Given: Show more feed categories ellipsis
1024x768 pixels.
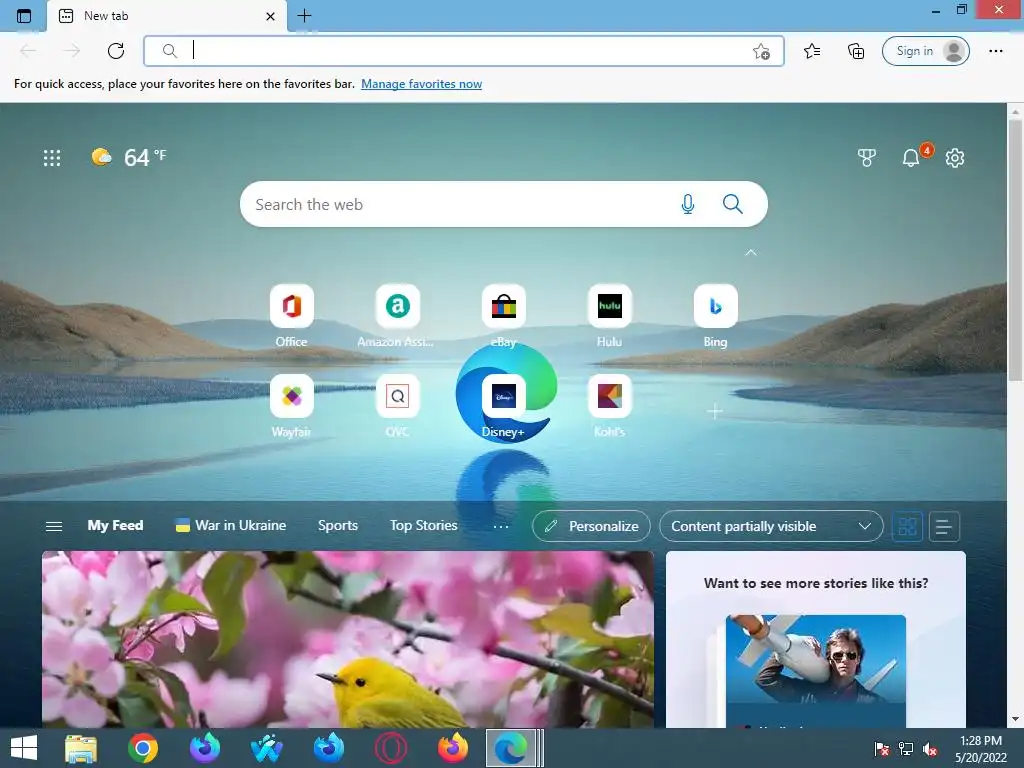Looking at the screenshot, I should [x=501, y=526].
